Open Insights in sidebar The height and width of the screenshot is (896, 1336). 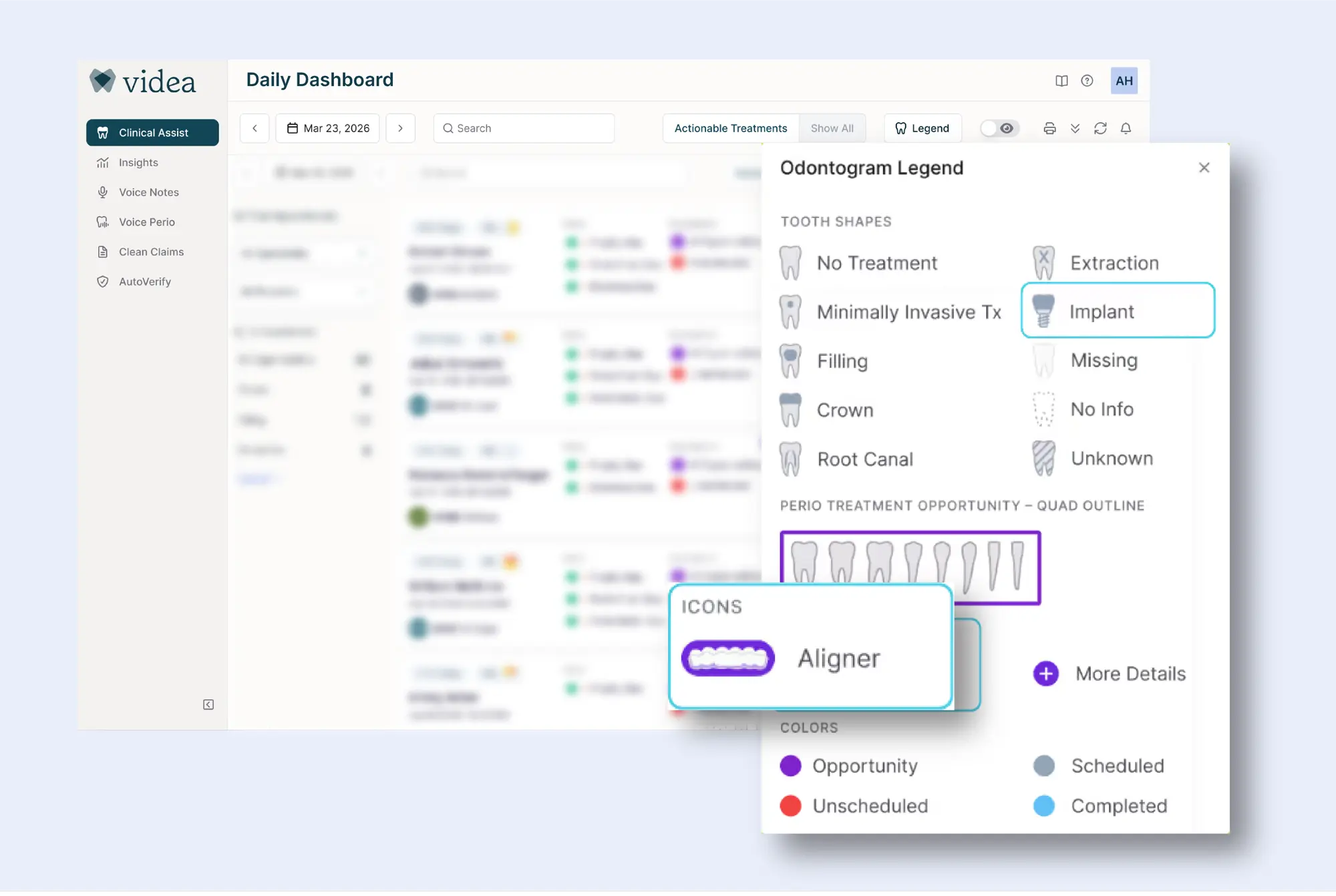coord(138,162)
